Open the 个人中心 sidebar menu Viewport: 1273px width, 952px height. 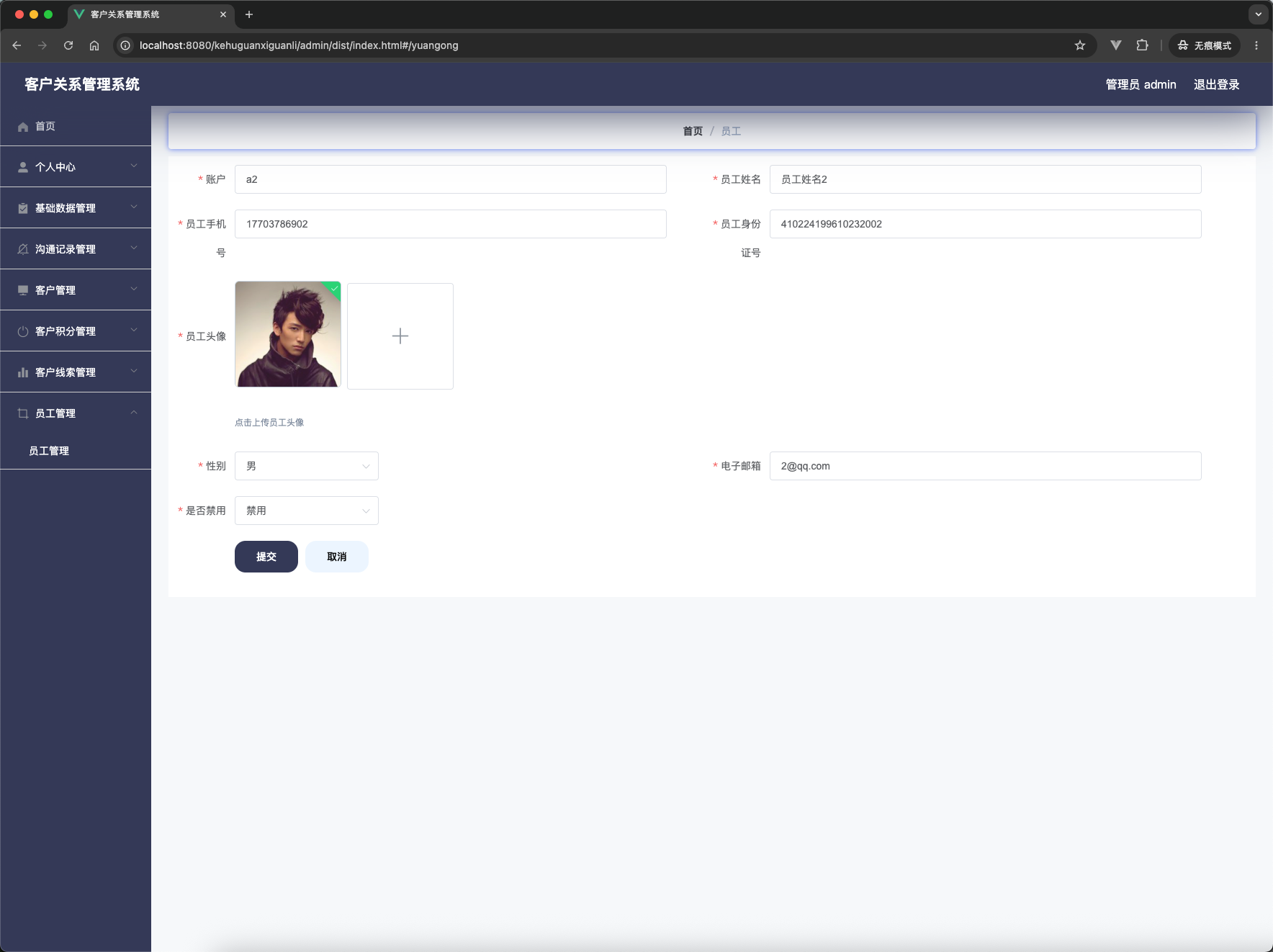tap(76, 167)
